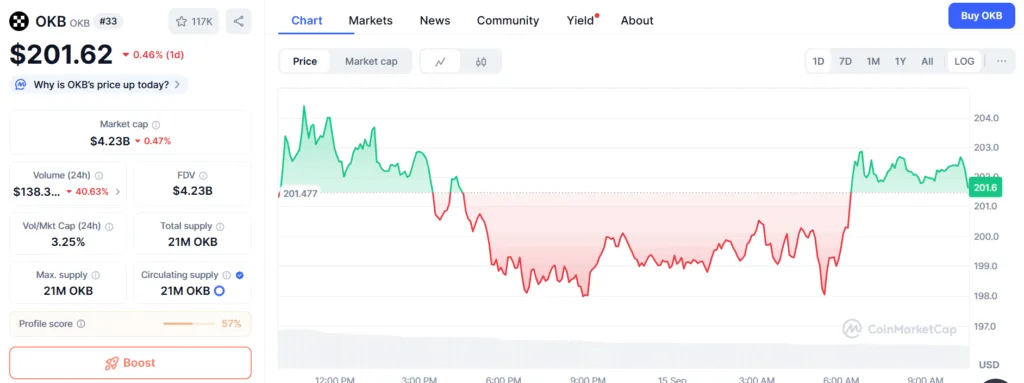This screenshot has height=383, width=1024.
Task: Click the OKB coin logo icon
Action: [20, 22]
